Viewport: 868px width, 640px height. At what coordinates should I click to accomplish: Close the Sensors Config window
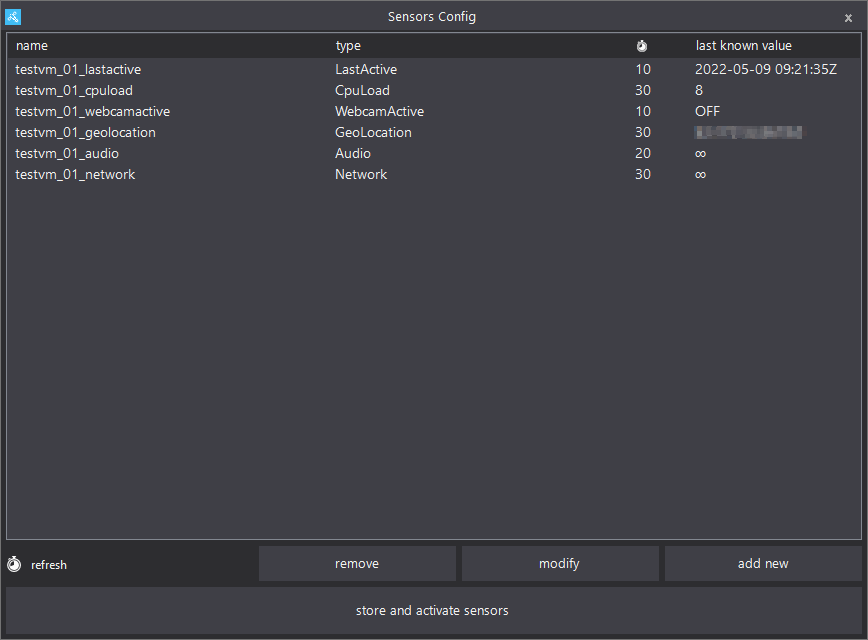coord(848,18)
